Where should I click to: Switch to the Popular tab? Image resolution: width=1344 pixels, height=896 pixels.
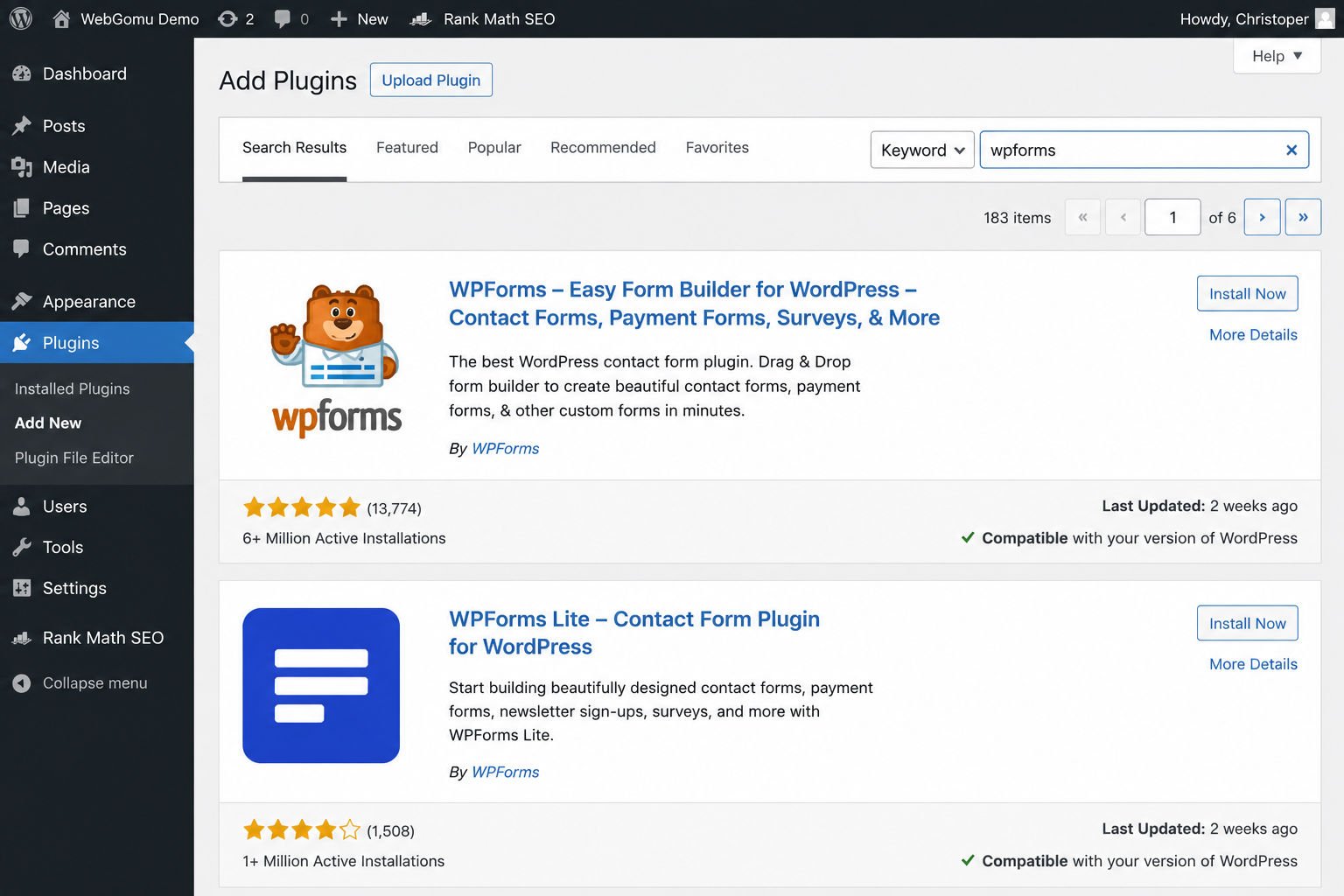tap(494, 148)
